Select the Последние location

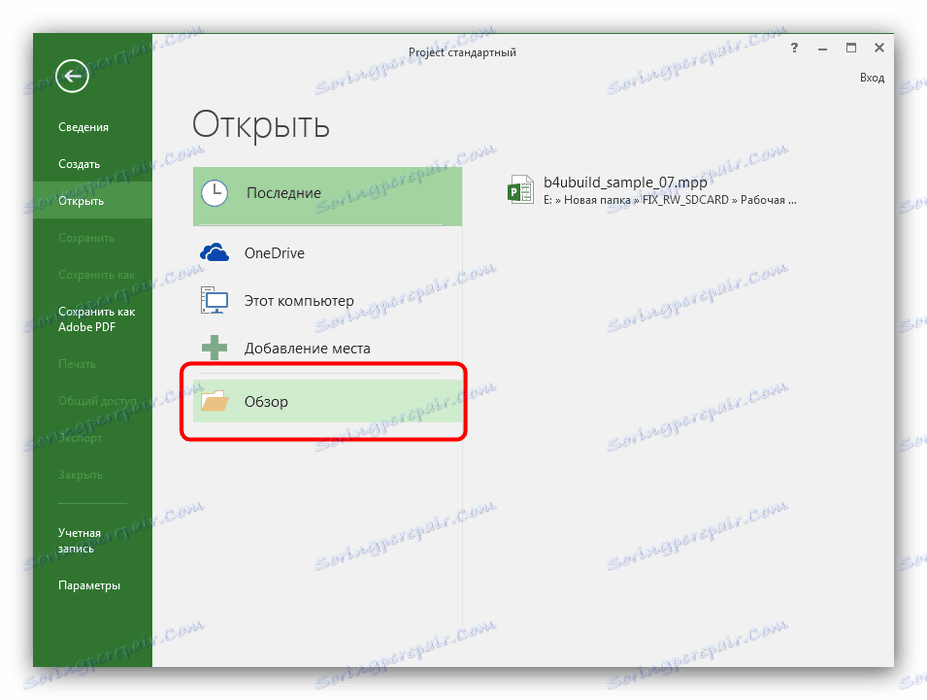coord(328,196)
